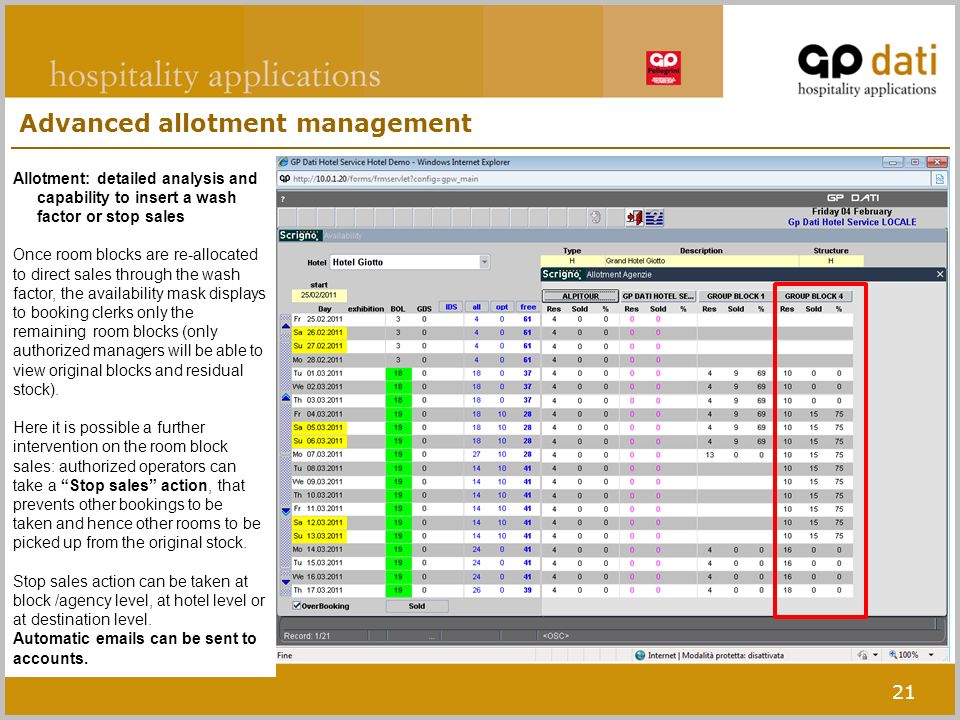Image resolution: width=960 pixels, height=720 pixels.
Task: Select the Mo 07.03.2011 day row
Action: tap(317, 454)
